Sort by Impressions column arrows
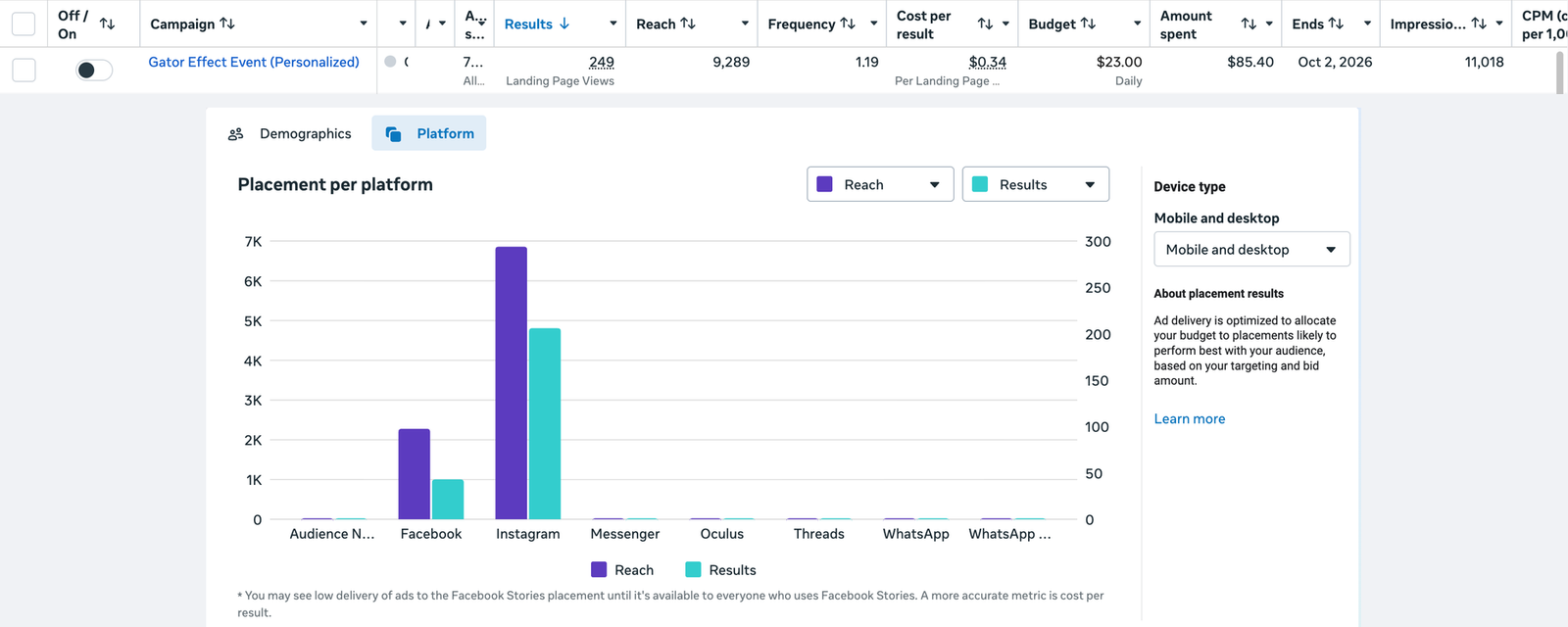Image resolution: width=1568 pixels, height=627 pixels. tap(1479, 24)
